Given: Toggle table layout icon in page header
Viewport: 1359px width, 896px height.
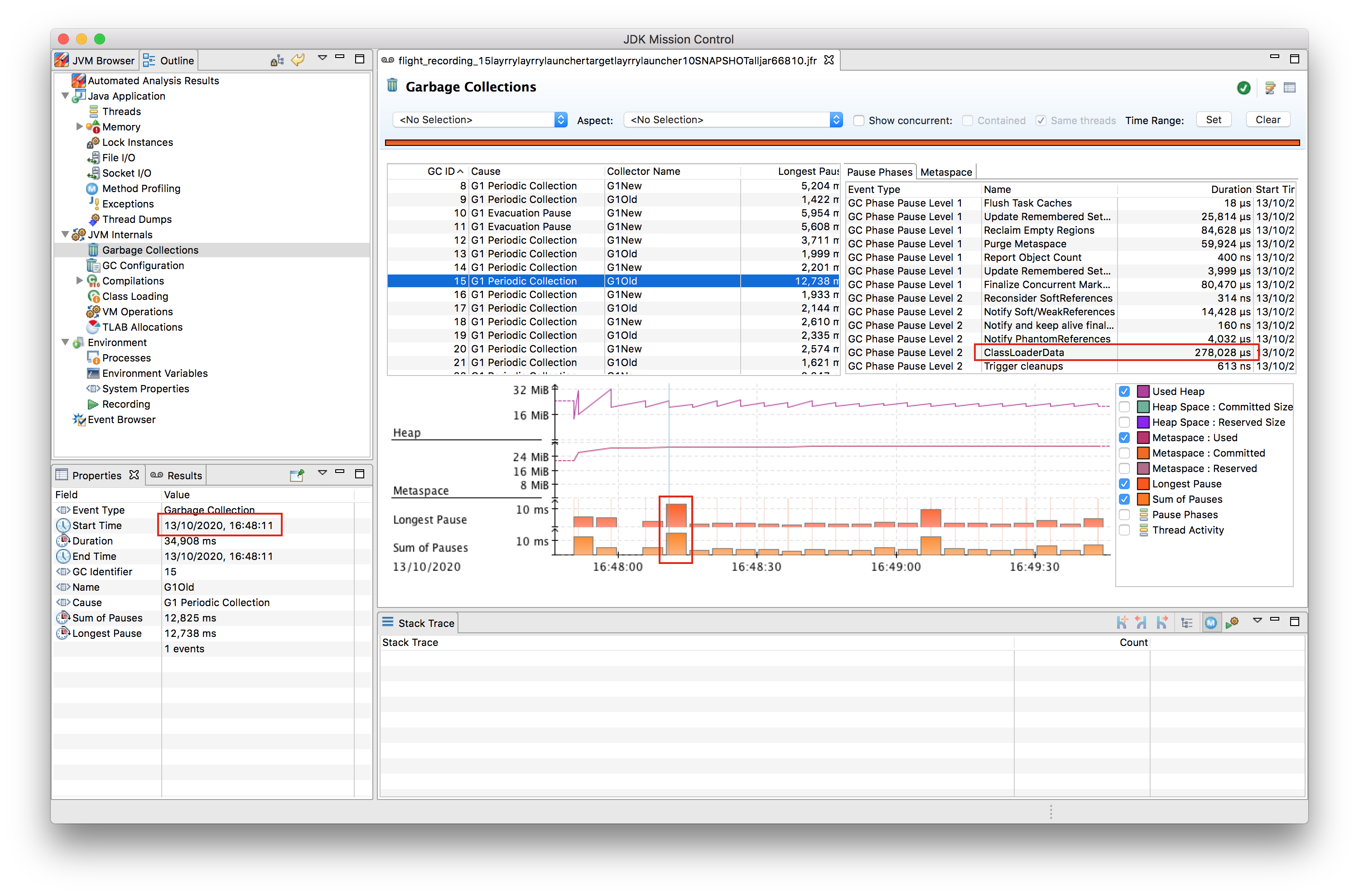Looking at the screenshot, I should [x=1289, y=87].
